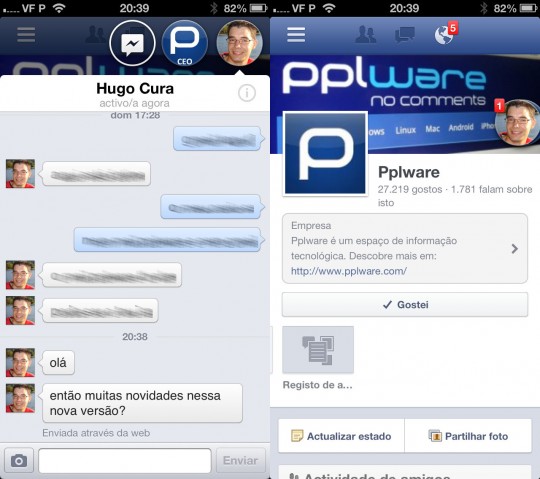Open the Messenger chat head bubble

click(x=133, y=43)
